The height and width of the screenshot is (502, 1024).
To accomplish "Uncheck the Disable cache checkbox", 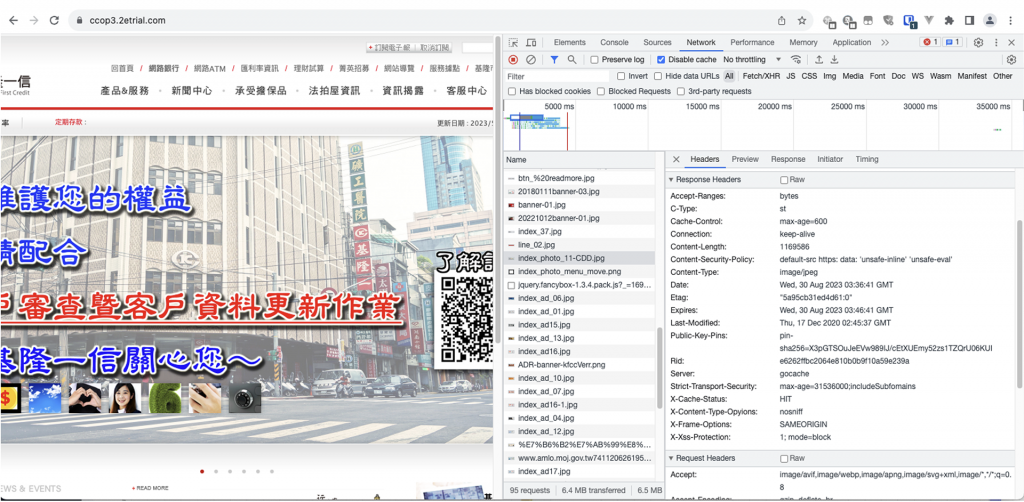I will (x=661, y=59).
